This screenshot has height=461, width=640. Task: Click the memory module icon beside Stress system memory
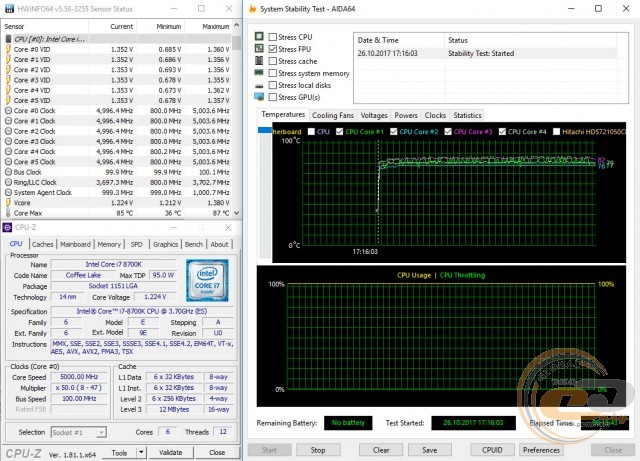point(258,73)
